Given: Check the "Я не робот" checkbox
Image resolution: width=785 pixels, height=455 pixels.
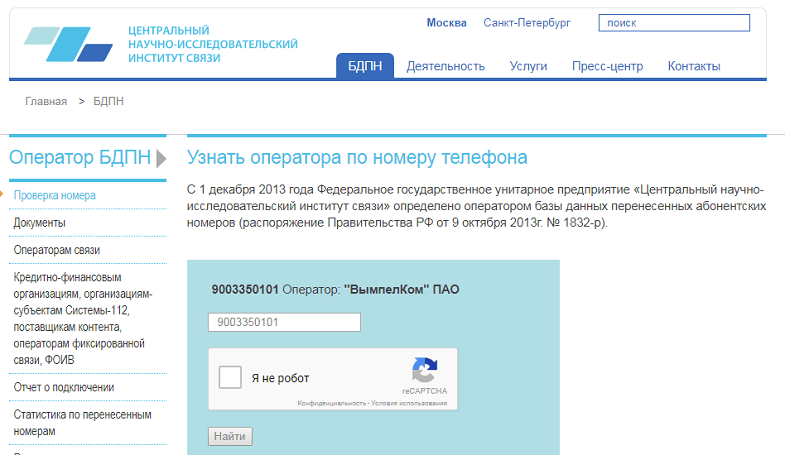Looking at the screenshot, I should (x=230, y=377).
